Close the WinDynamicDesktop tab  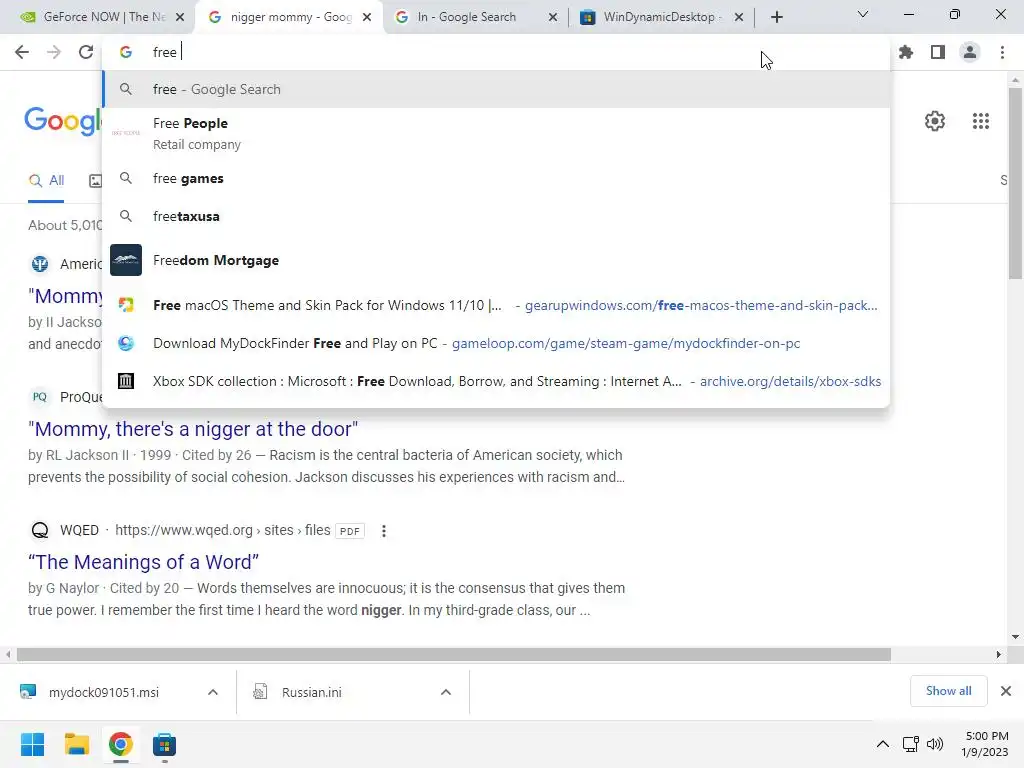click(739, 17)
